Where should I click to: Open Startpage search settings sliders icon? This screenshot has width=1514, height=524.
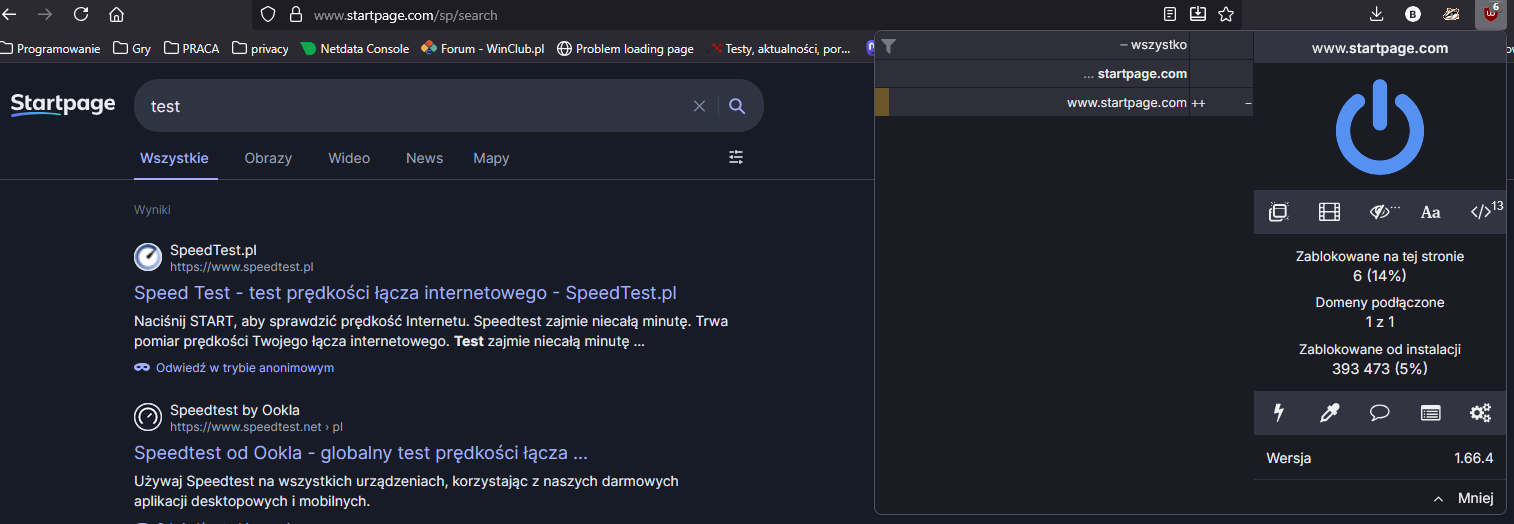737,157
